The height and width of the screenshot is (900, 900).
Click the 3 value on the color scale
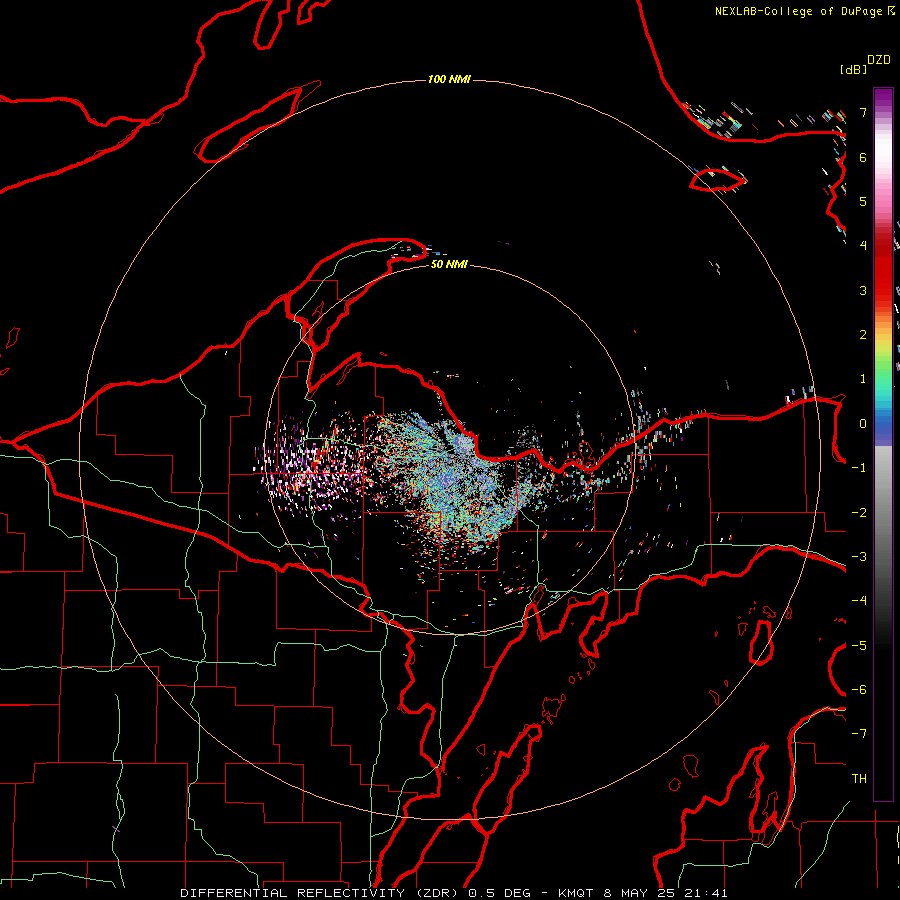point(863,290)
